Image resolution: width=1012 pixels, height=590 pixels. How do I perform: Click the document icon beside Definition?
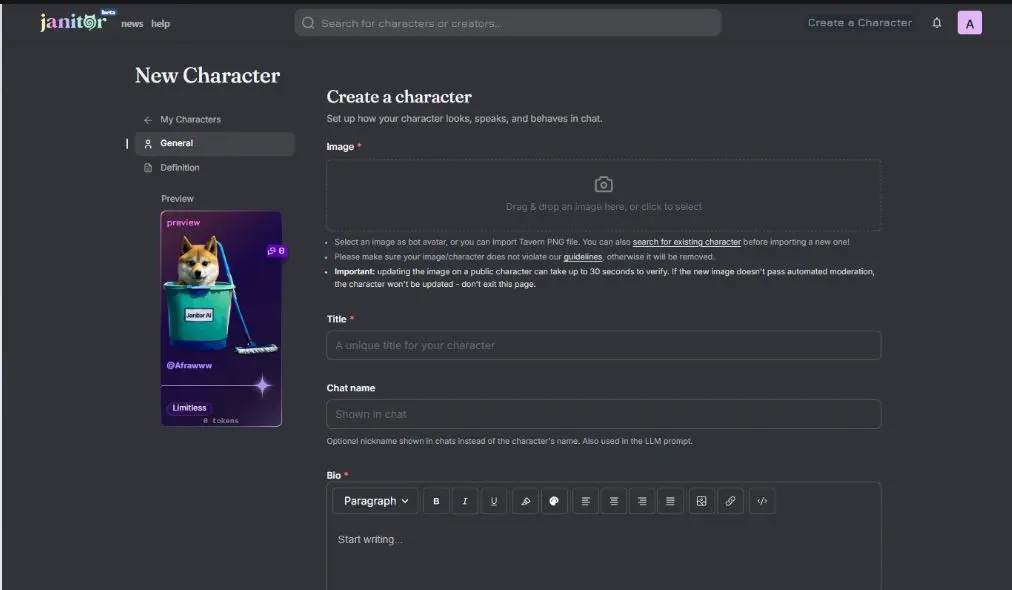148,168
